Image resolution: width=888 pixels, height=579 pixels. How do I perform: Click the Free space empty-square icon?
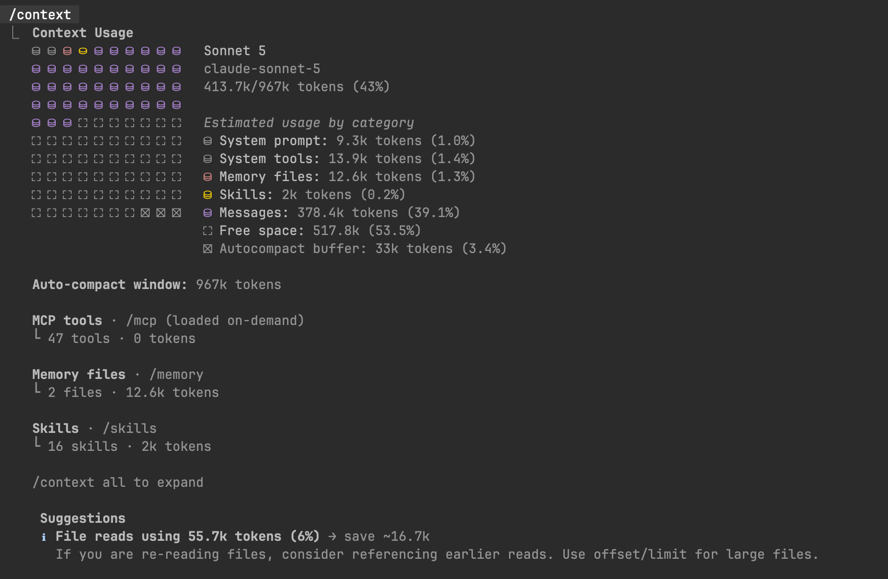[208, 231]
